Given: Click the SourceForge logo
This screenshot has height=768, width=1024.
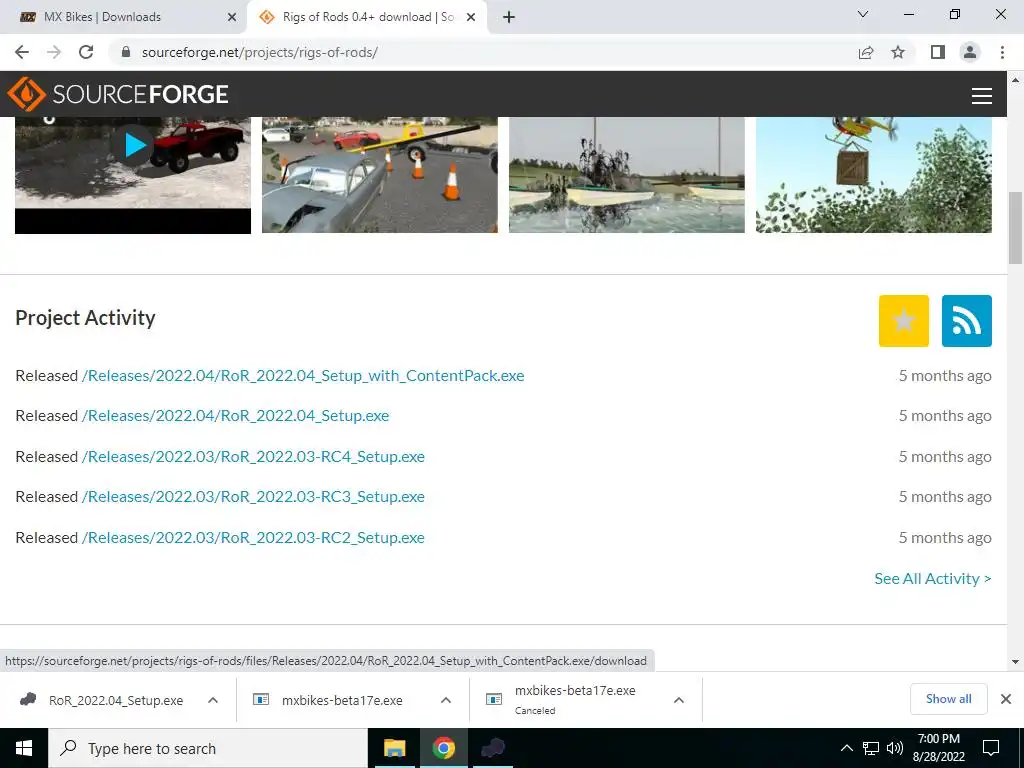Looking at the screenshot, I should click(118, 94).
